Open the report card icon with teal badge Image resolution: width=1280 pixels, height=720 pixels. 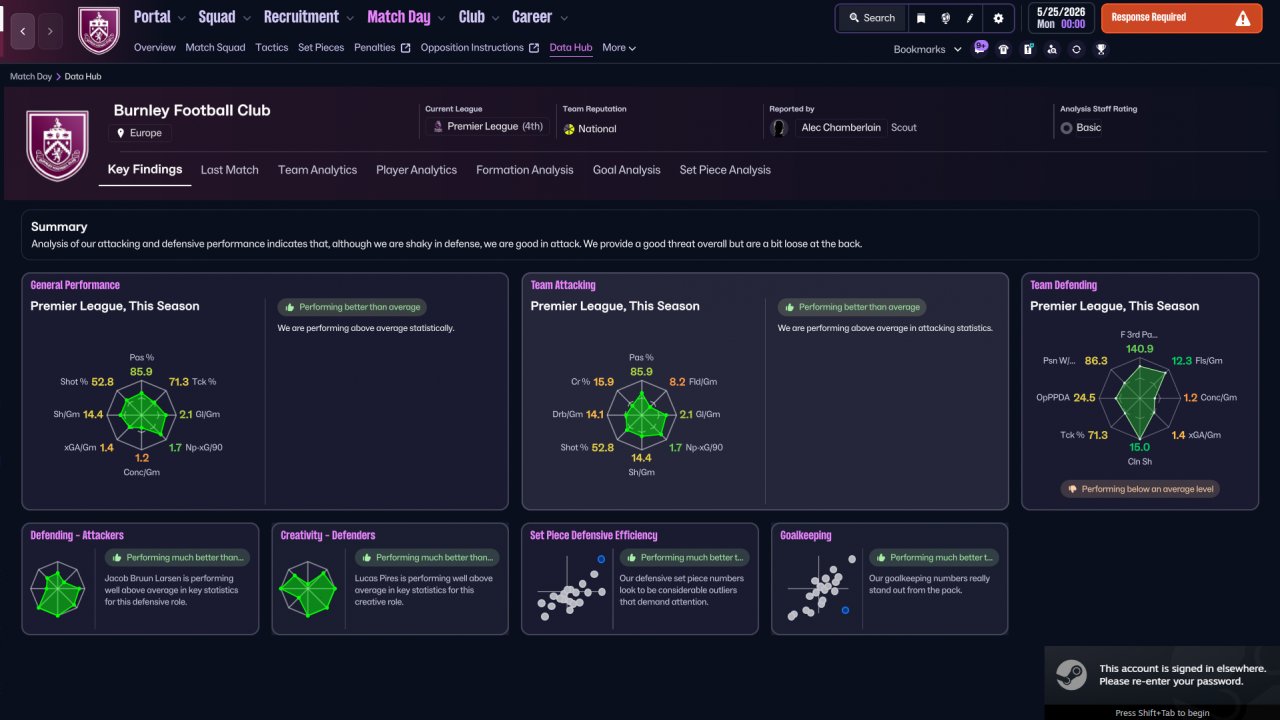(1028, 49)
